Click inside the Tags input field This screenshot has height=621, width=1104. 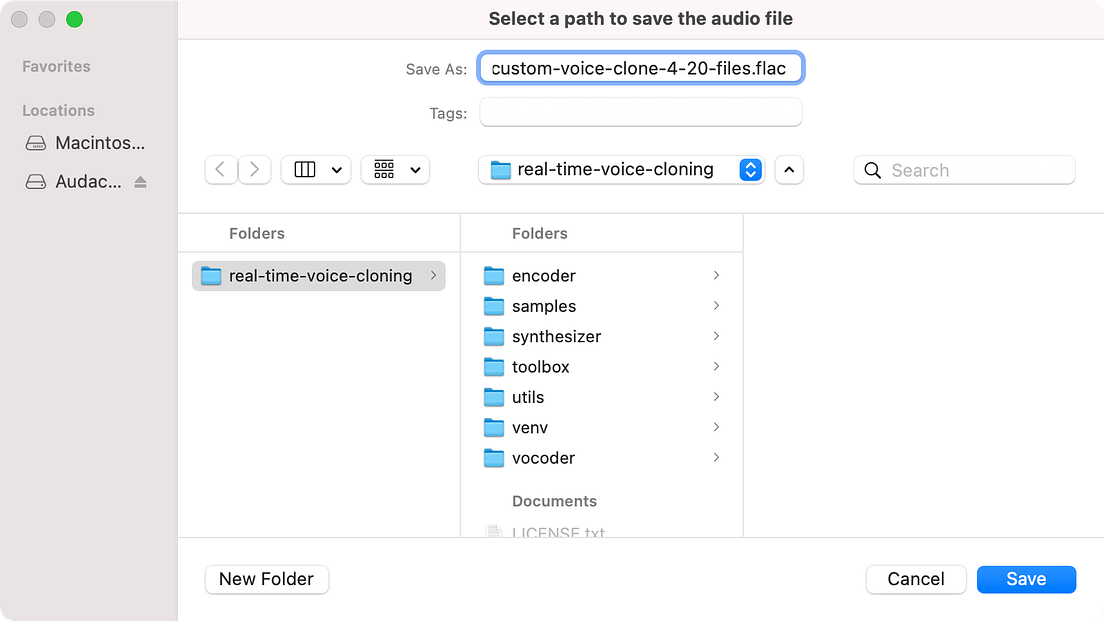tap(640, 113)
